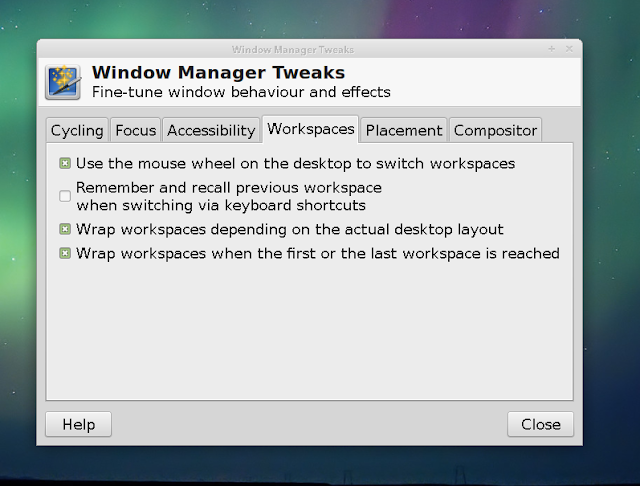Disable mouse wheel workspace switching checkbox

click(x=65, y=162)
